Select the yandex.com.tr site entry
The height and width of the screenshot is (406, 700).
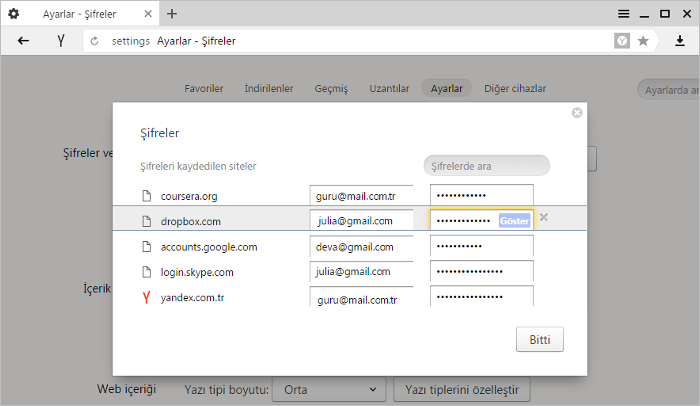click(x=192, y=297)
